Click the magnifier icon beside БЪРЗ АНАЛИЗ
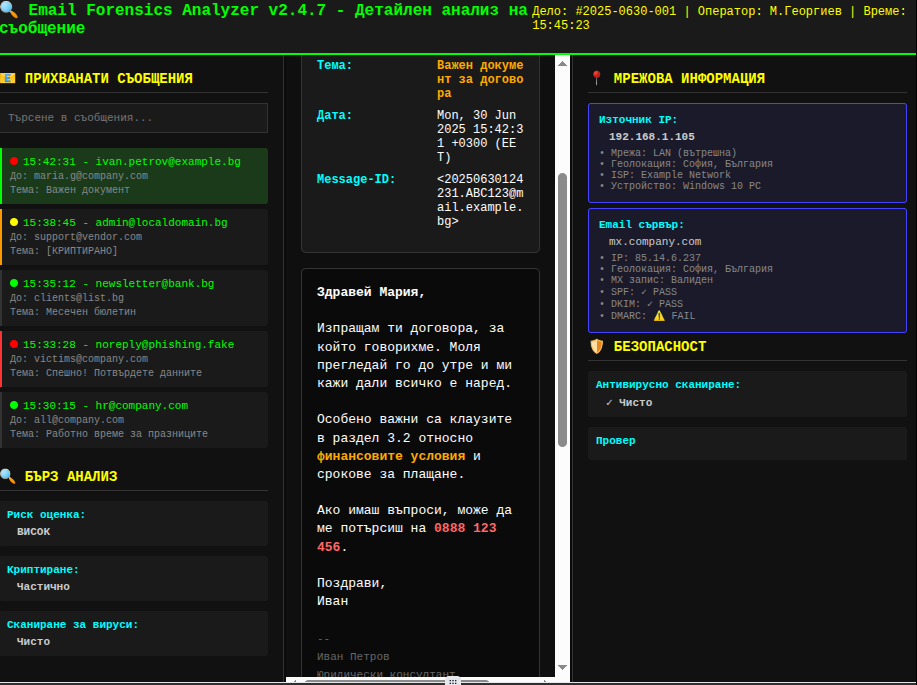 (x=8, y=476)
